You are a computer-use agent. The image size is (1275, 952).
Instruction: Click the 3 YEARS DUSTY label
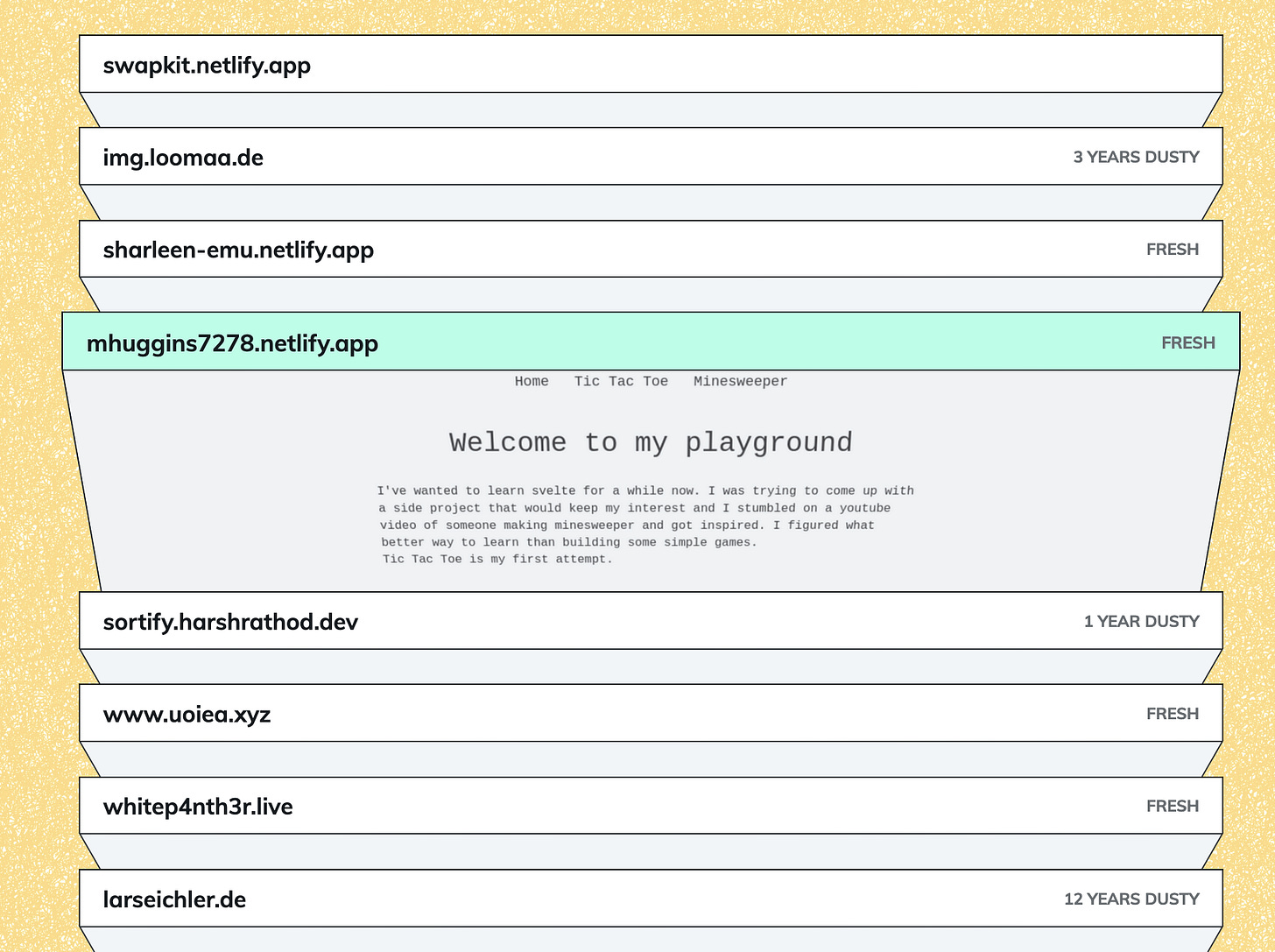point(1136,157)
